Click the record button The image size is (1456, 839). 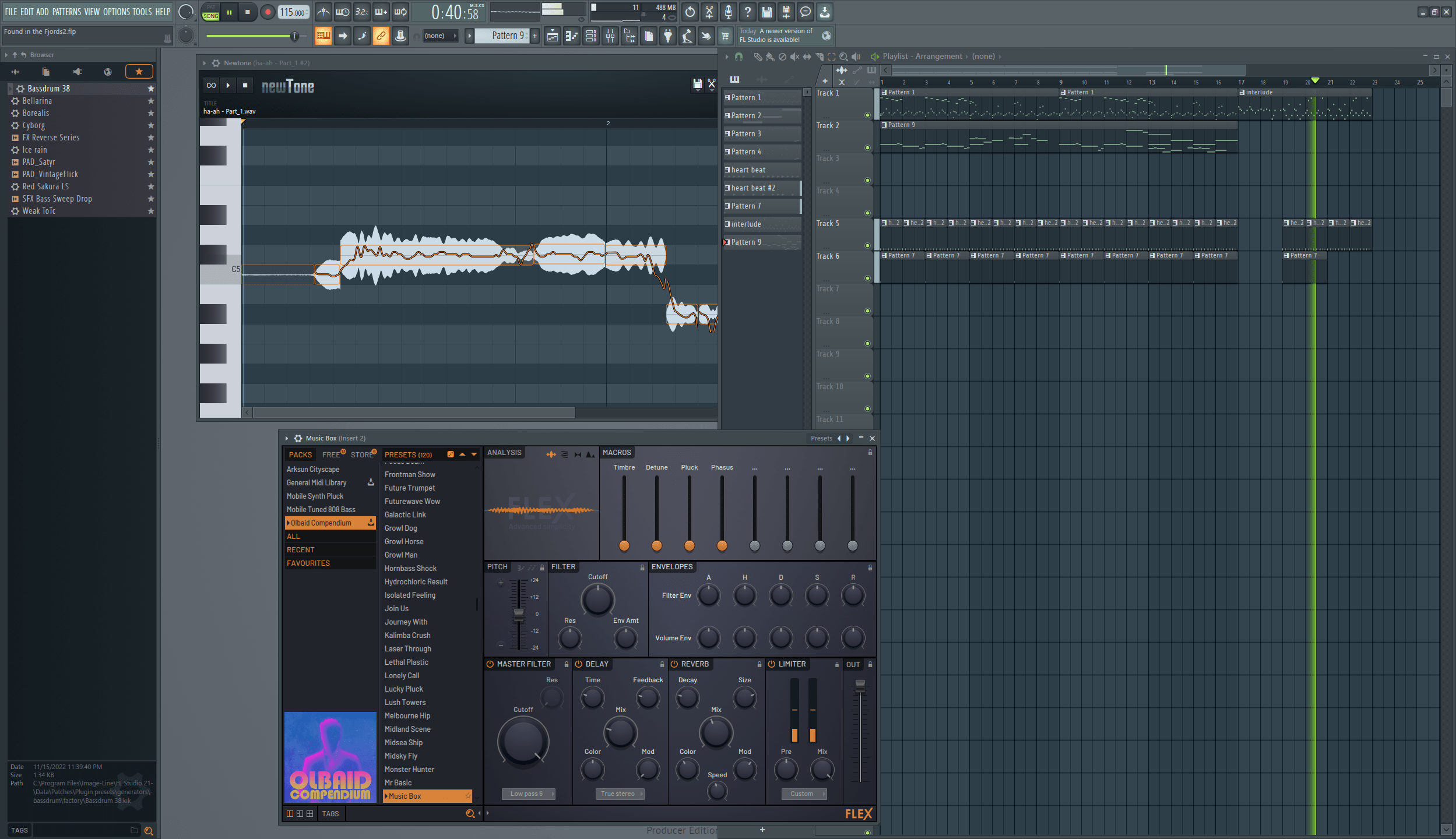click(x=268, y=12)
